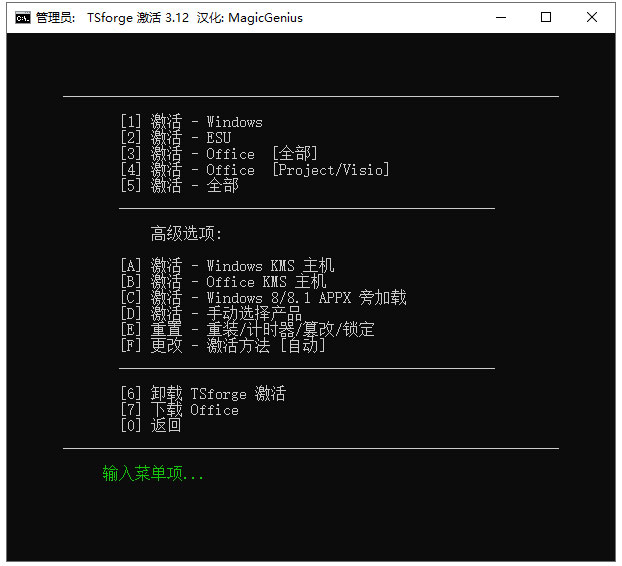Image resolution: width=622 pixels, height=566 pixels.
Task: Select line '[F] 更改 - 激活方法 [自动]'
Action: pos(223,346)
